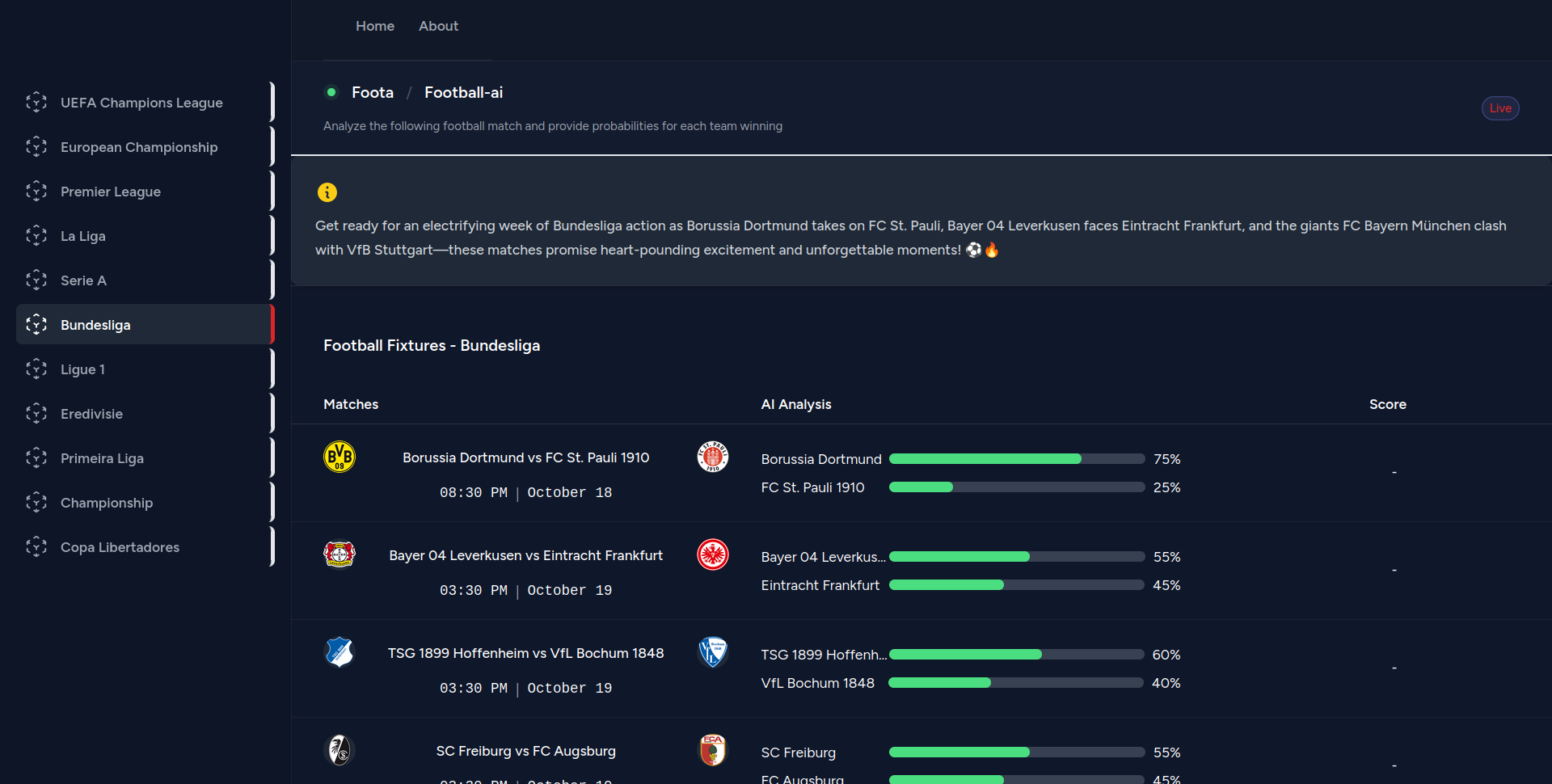Image resolution: width=1552 pixels, height=784 pixels.
Task: Open the Home navigation tab
Action: pyautogui.click(x=375, y=26)
